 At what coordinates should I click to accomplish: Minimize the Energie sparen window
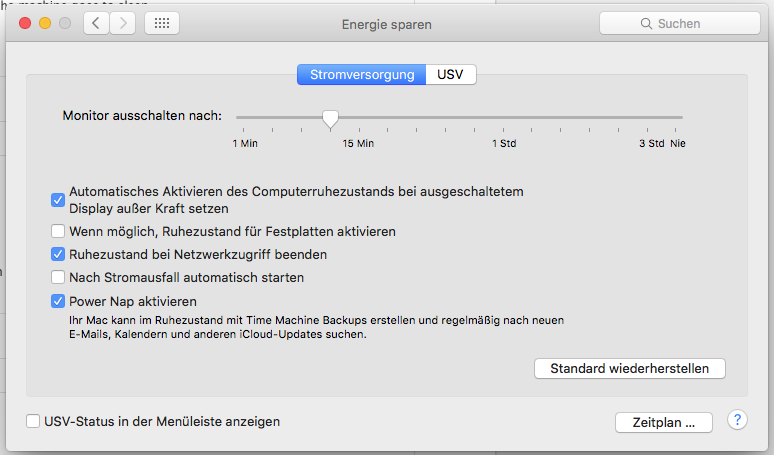(x=45, y=23)
